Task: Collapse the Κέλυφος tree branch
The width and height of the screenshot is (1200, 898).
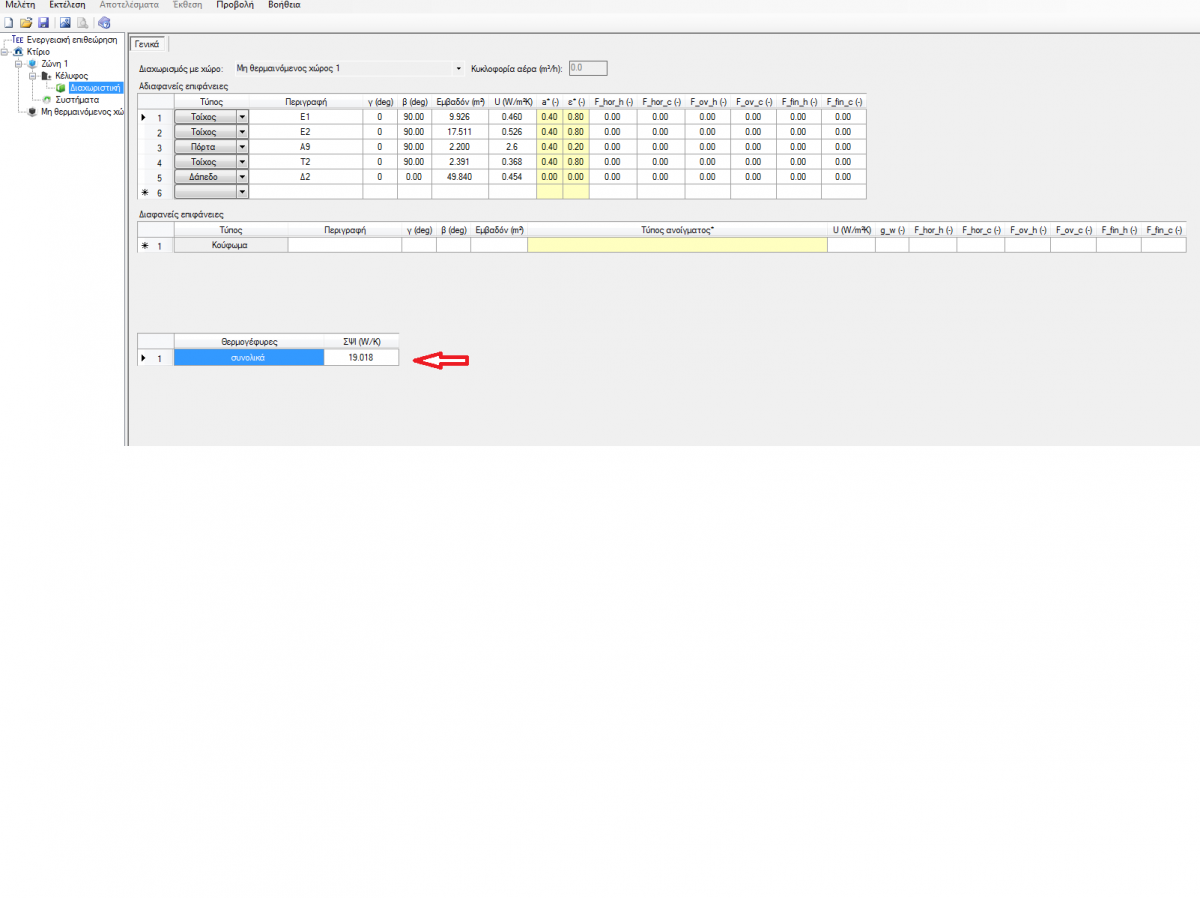Action: [x=33, y=76]
